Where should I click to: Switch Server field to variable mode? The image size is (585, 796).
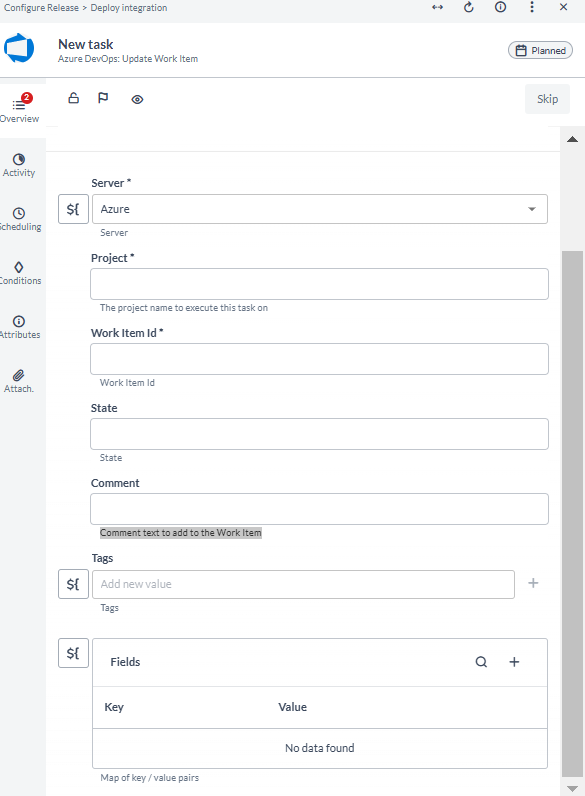tap(74, 209)
